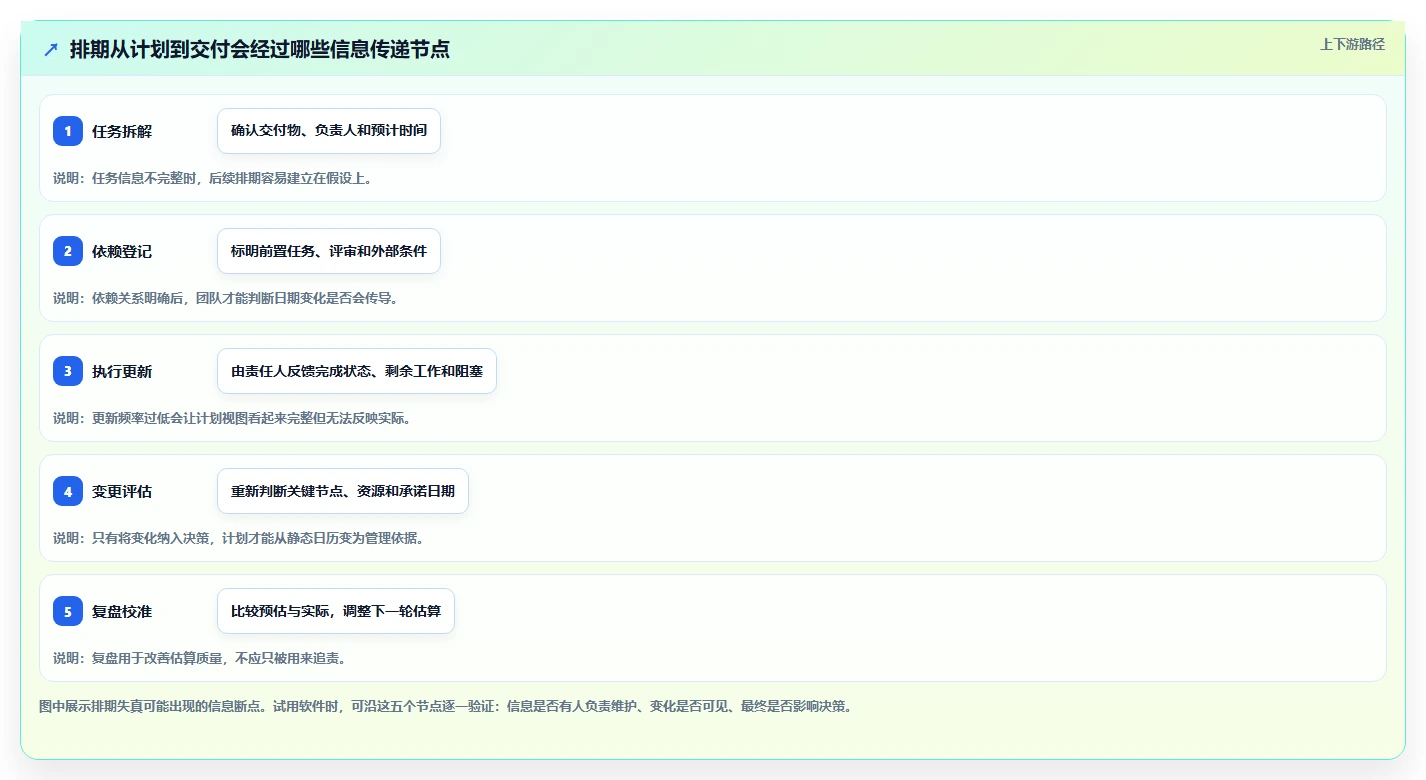Viewport: 1426px width, 780px height.
Task: Click step number badge 1
Action: (x=68, y=131)
